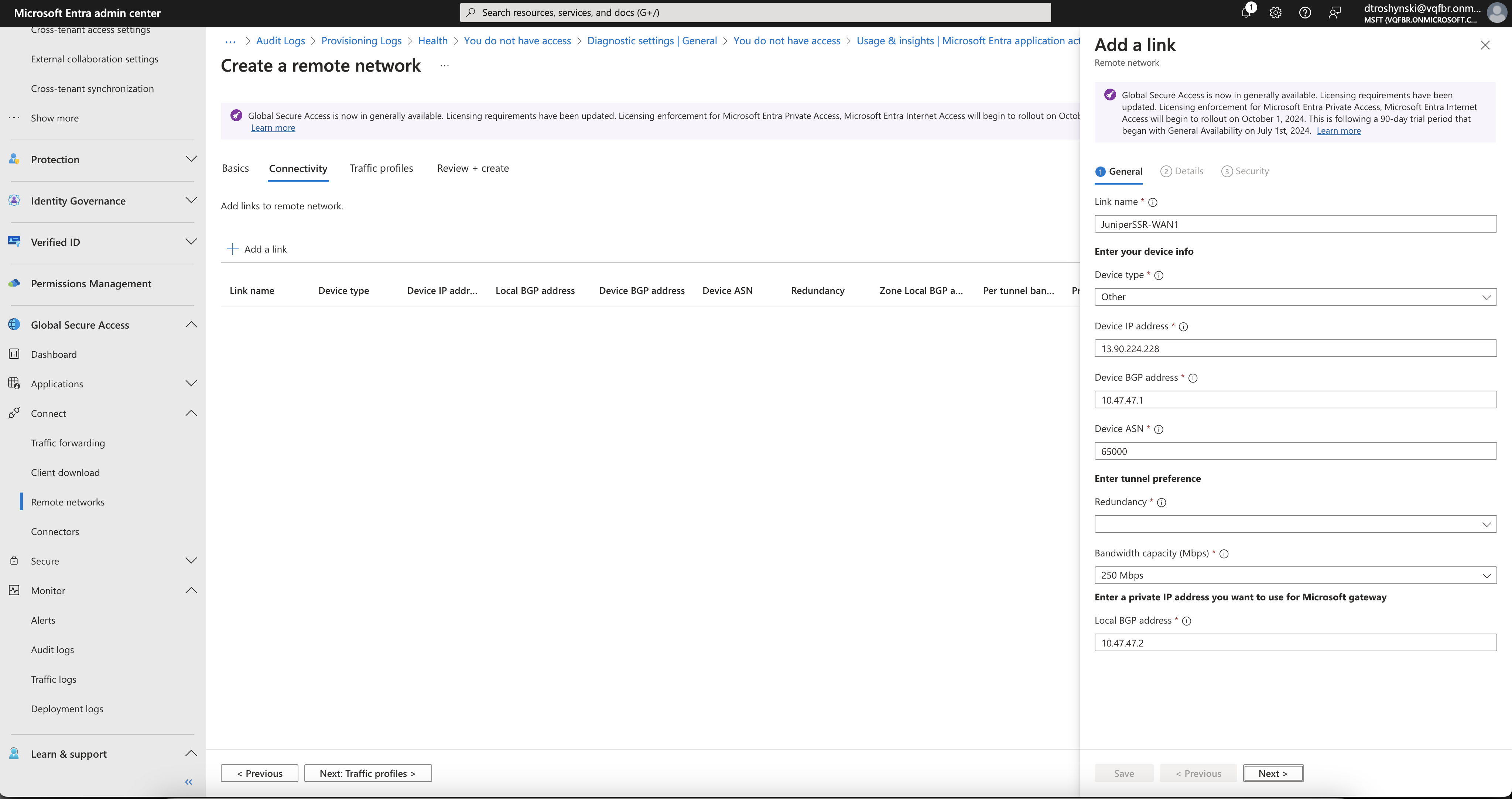Collapse the Global Secure Access section

pos(191,325)
